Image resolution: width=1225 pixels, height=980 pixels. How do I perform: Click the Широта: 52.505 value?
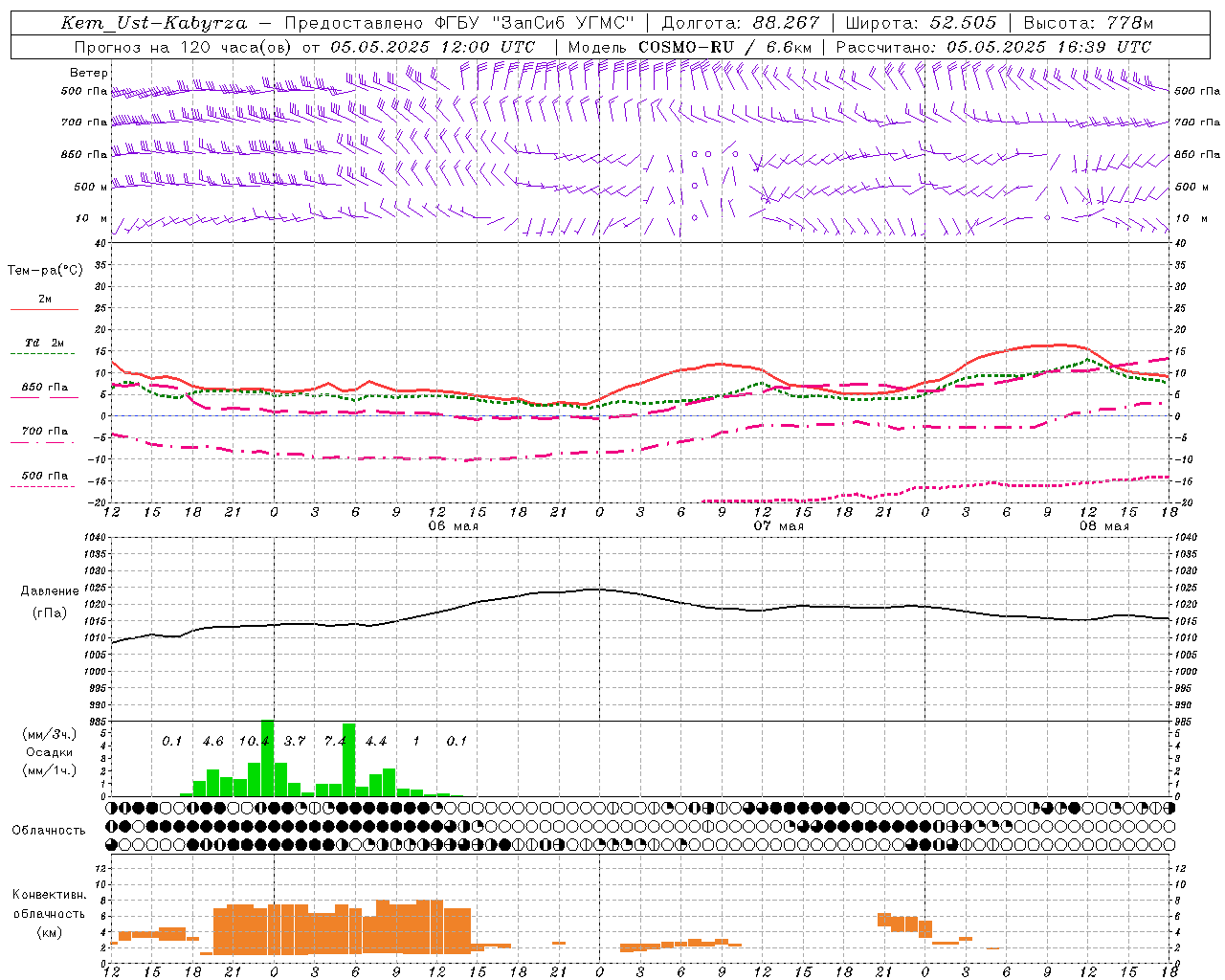click(x=921, y=23)
